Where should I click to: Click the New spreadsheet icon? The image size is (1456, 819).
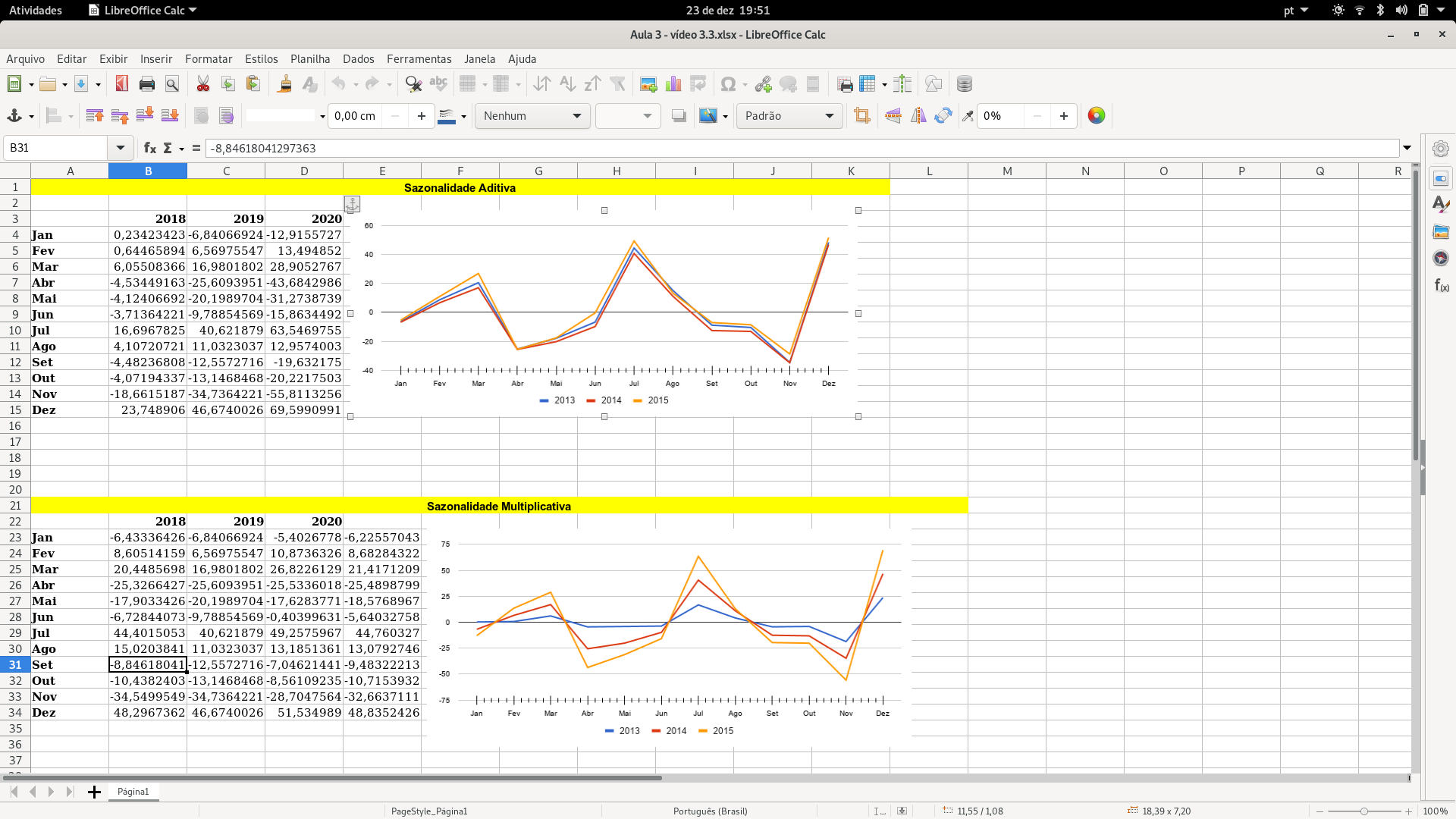point(14,84)
